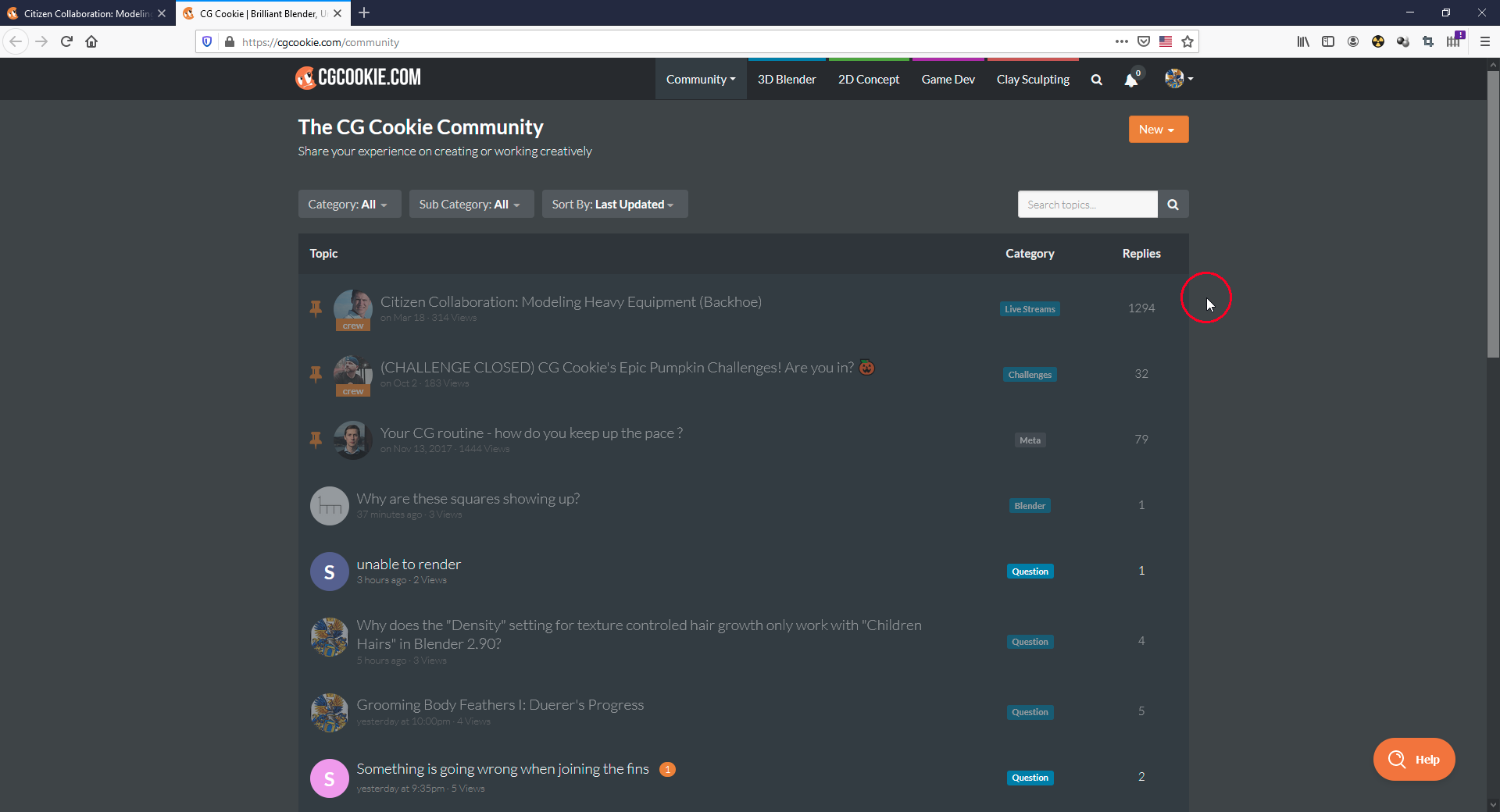The width and height of the screenshot is (1500, 812).
Task: Go to Firefox home page
Action: (91, 41)
